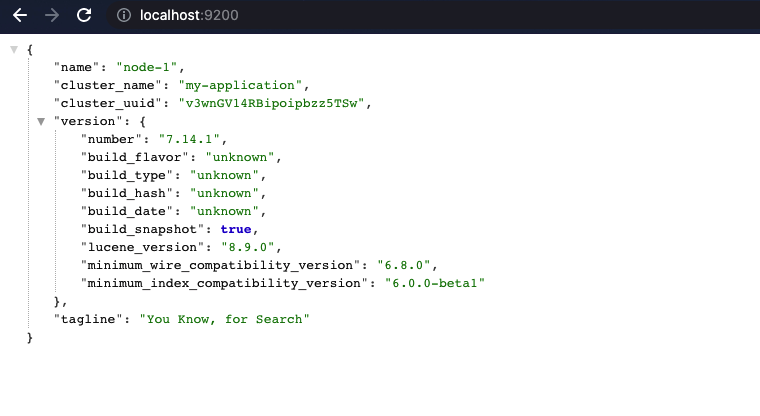Open the site information icon
The height and width of the screenshot is (416, 760).
[x=124, y=15]
